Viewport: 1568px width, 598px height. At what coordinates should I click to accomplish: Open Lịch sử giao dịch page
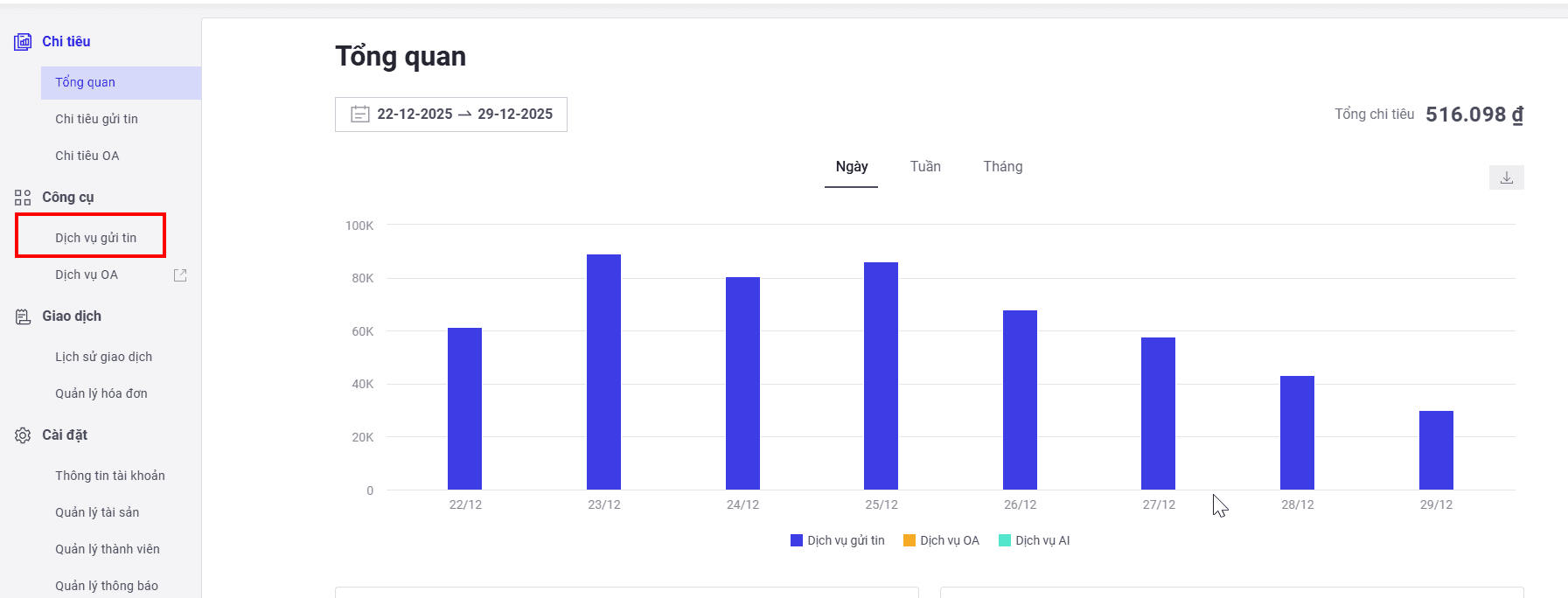click(103, 357)
